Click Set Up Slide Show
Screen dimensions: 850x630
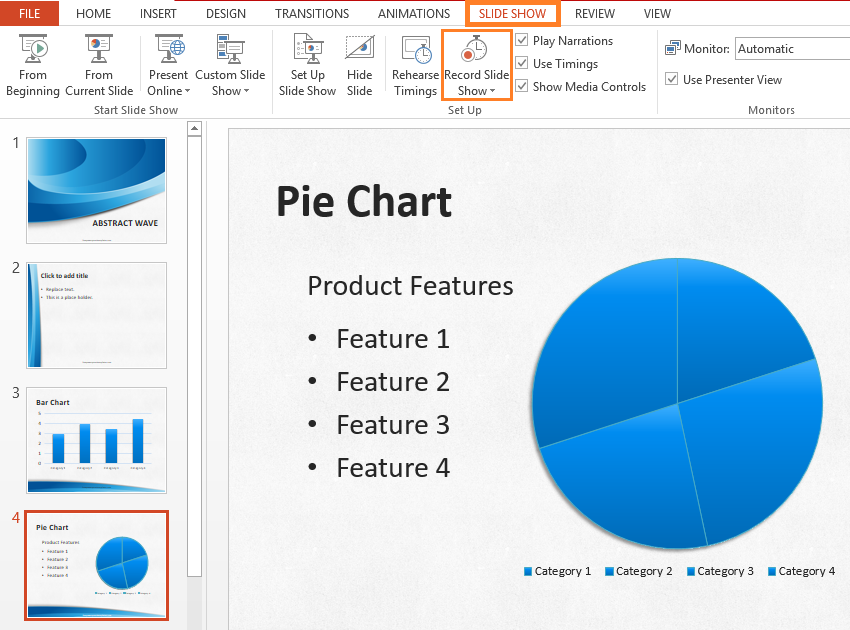[307, 63]
